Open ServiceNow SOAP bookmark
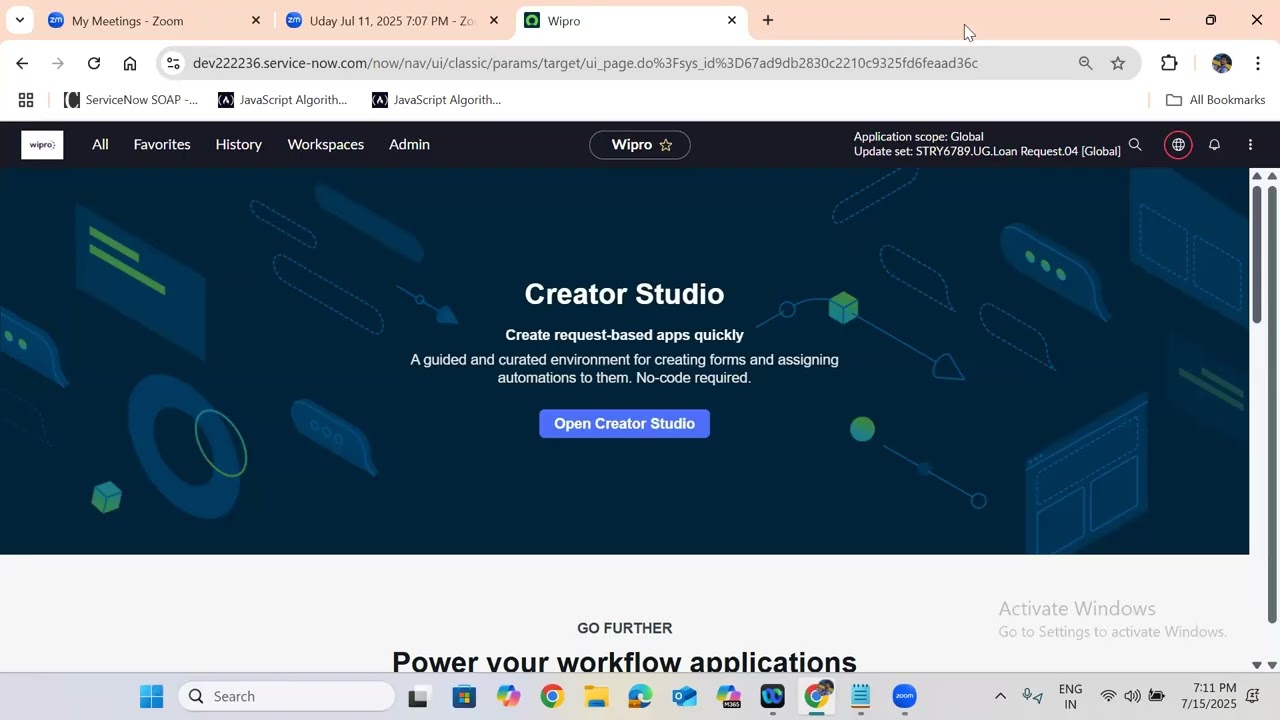Screen dimensions: 1280x720 (x=131, y=100)
